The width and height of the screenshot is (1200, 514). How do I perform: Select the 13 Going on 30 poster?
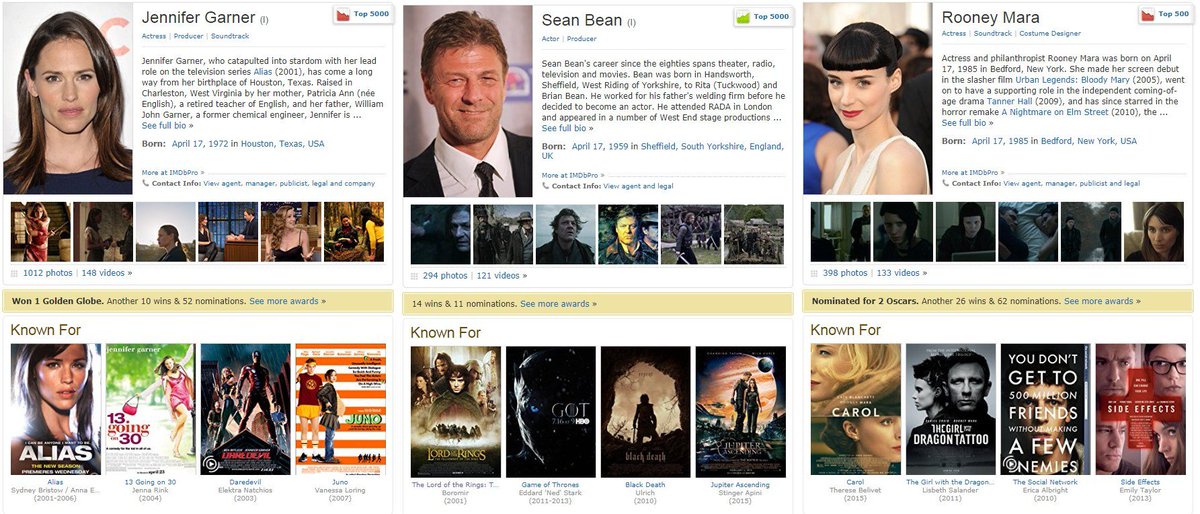tap(150, 410)
